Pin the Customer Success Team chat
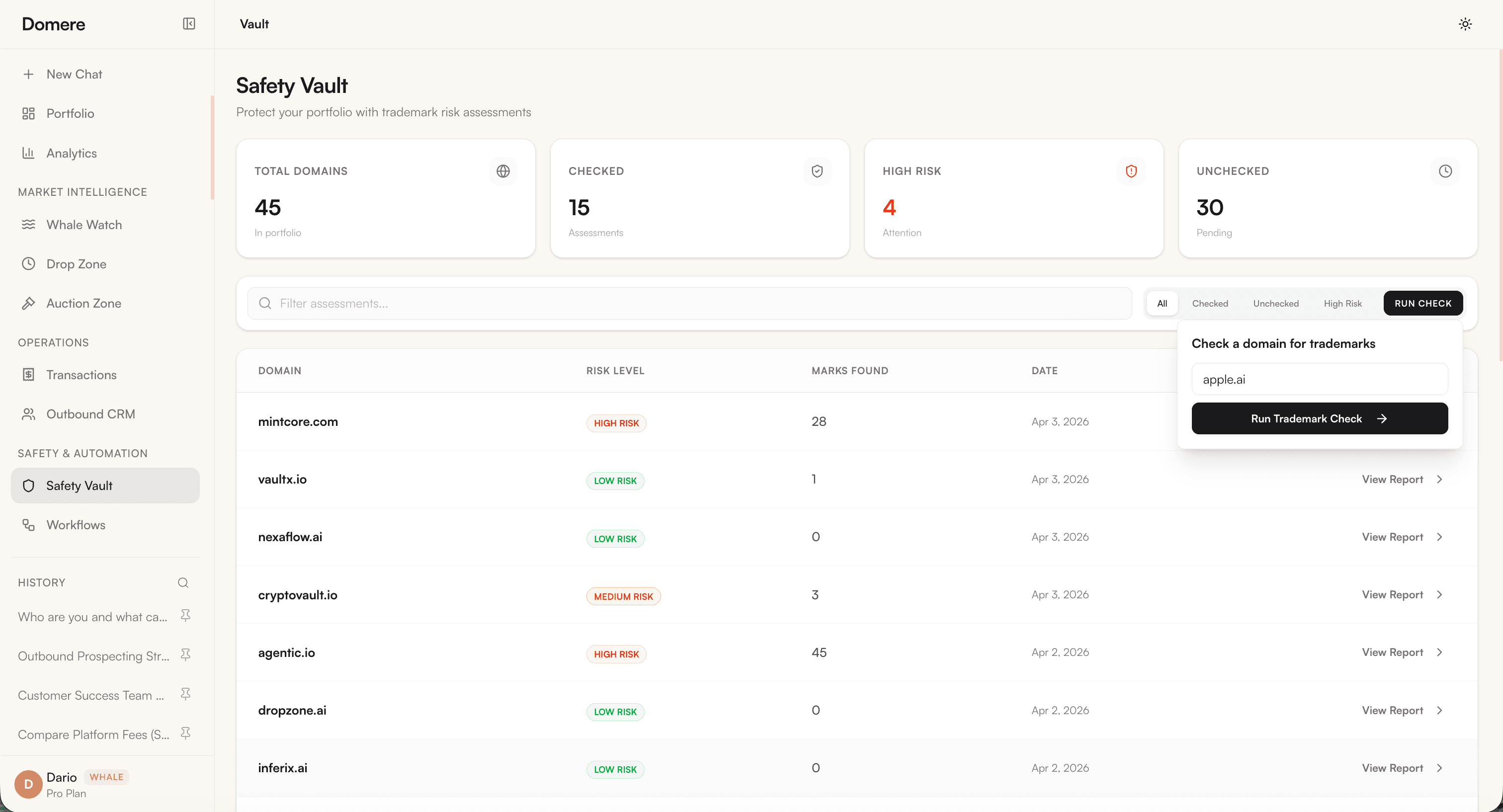The image size is (1503, 812). (x=185, y=694)
